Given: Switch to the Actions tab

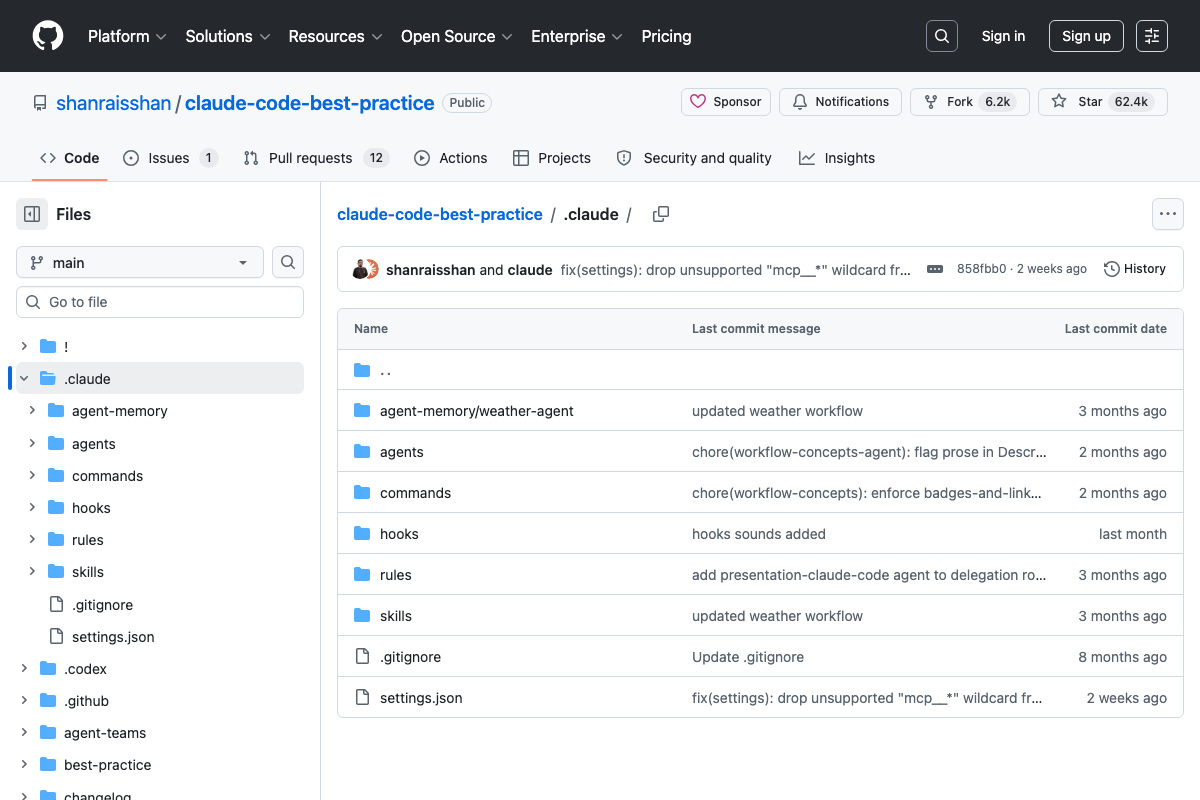Looking at the screenshot, I should tap(451, 158).
